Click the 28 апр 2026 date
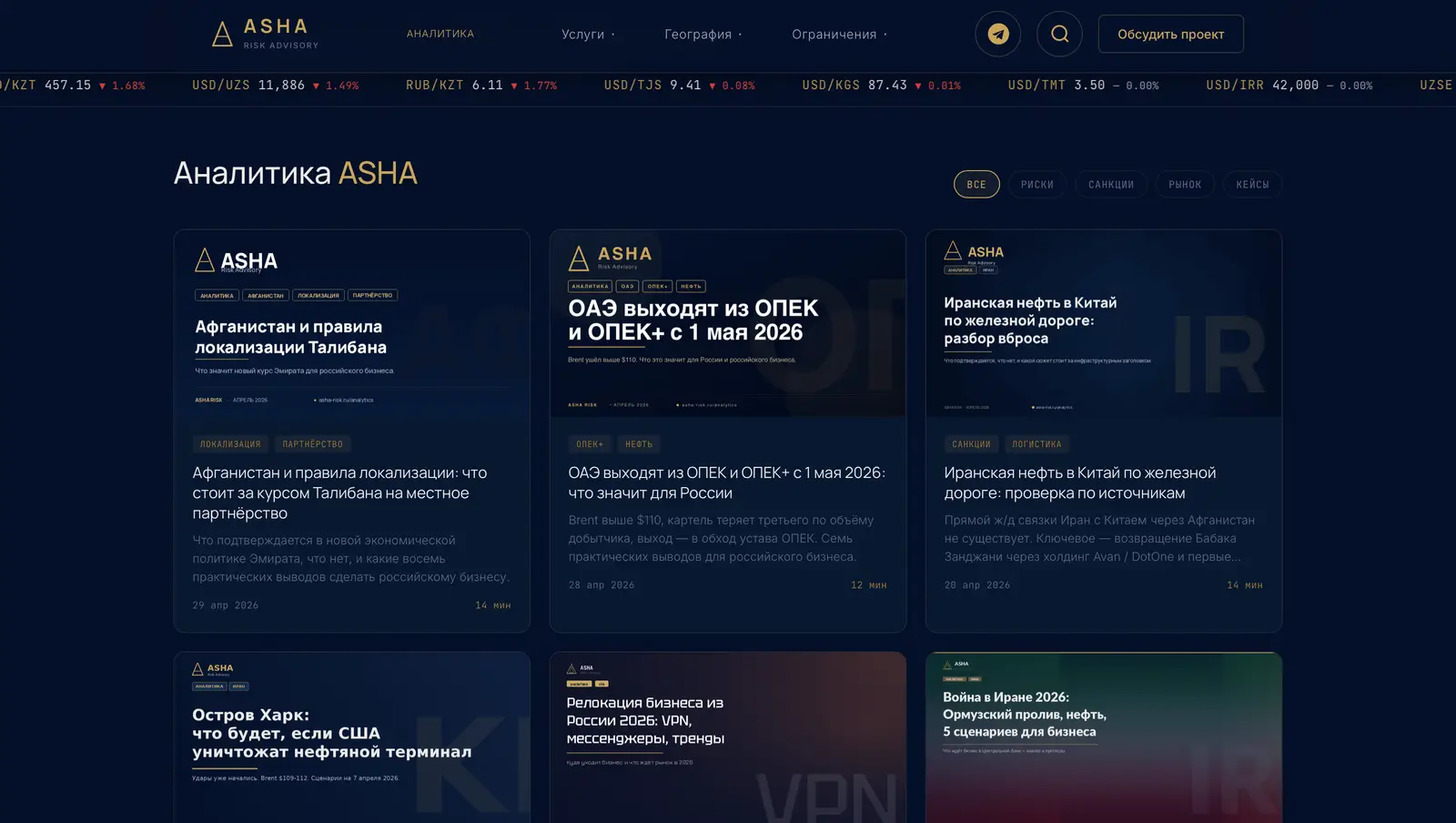1456x823 pixels. (602, 585)
